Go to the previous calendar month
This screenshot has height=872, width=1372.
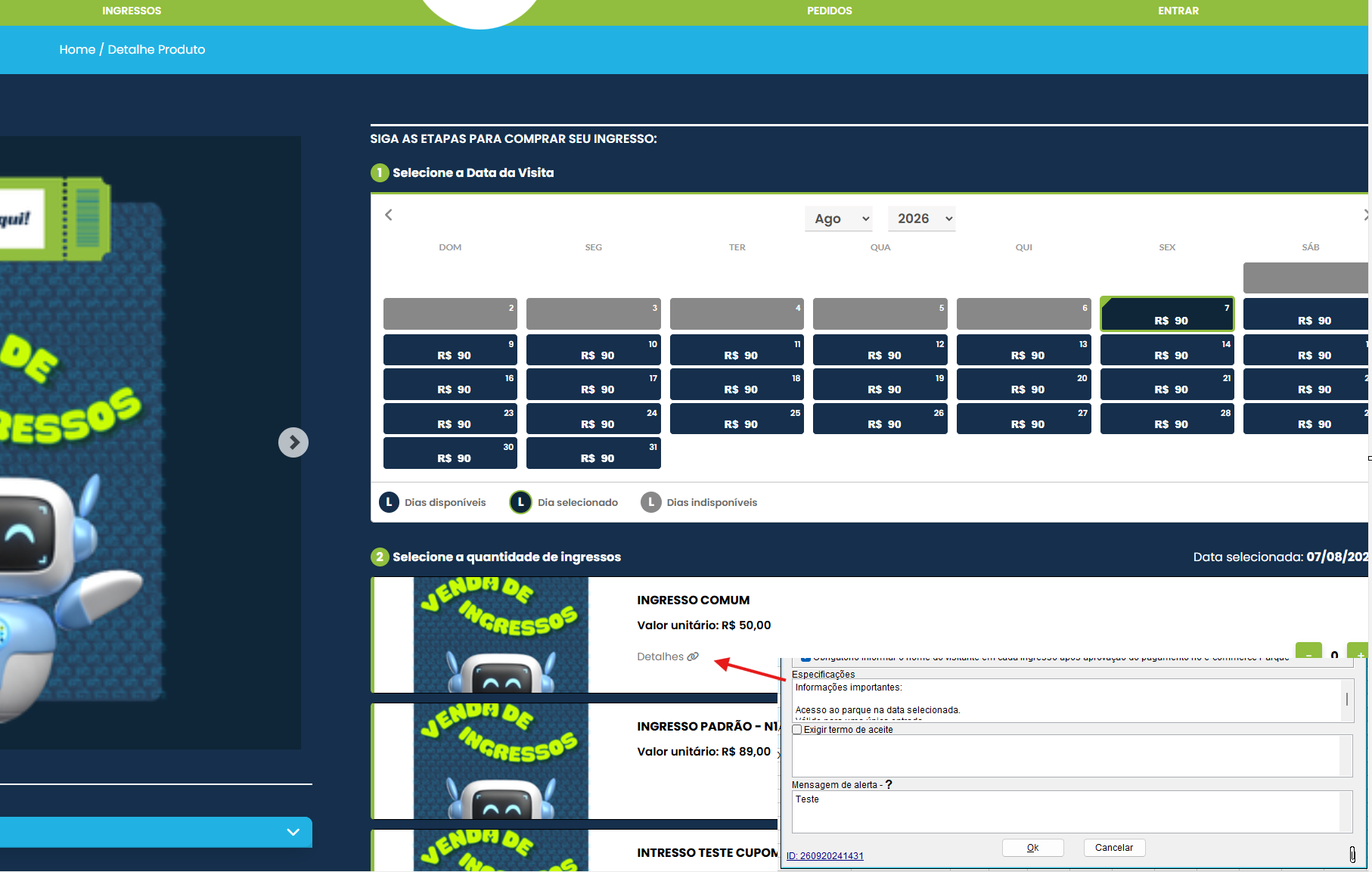[389, 215]
